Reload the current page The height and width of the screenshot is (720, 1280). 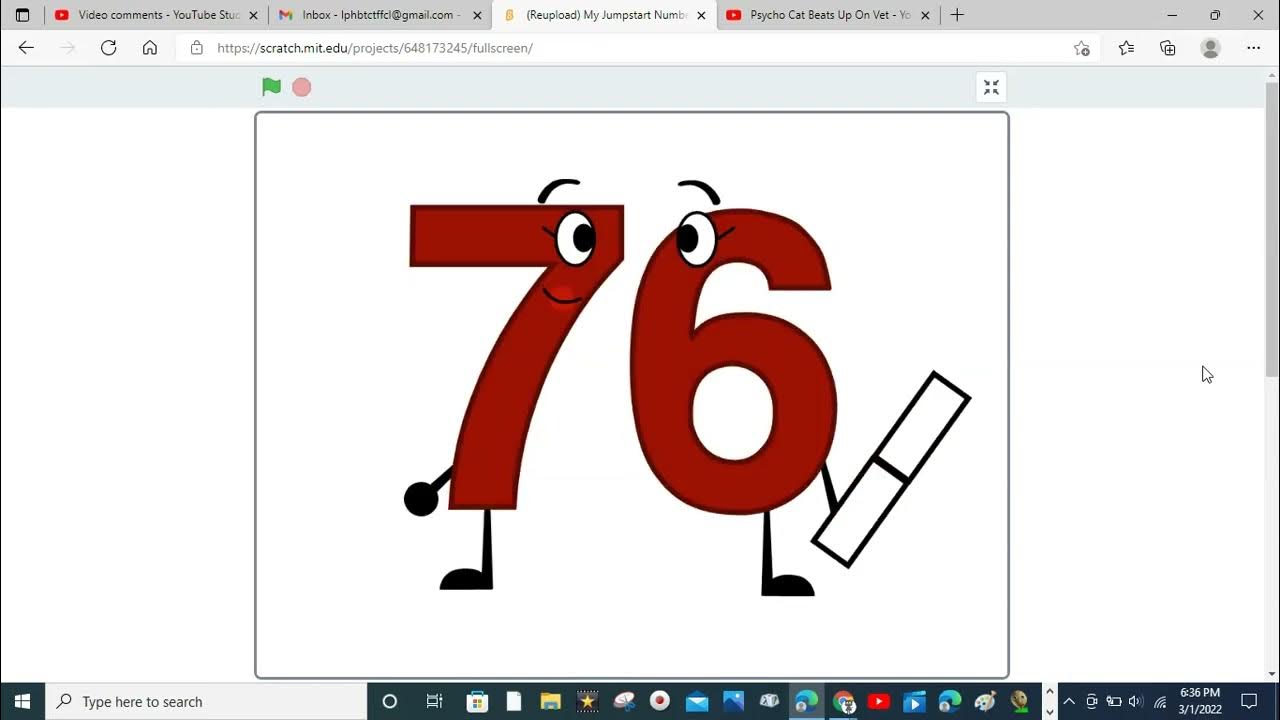coord(108,47)
